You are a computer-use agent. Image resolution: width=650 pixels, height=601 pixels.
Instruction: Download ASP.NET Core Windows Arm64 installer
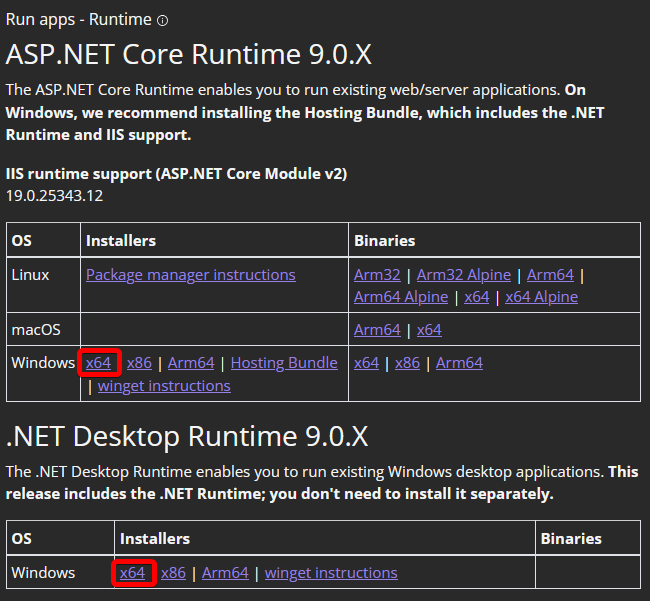[x=191, y=363]
